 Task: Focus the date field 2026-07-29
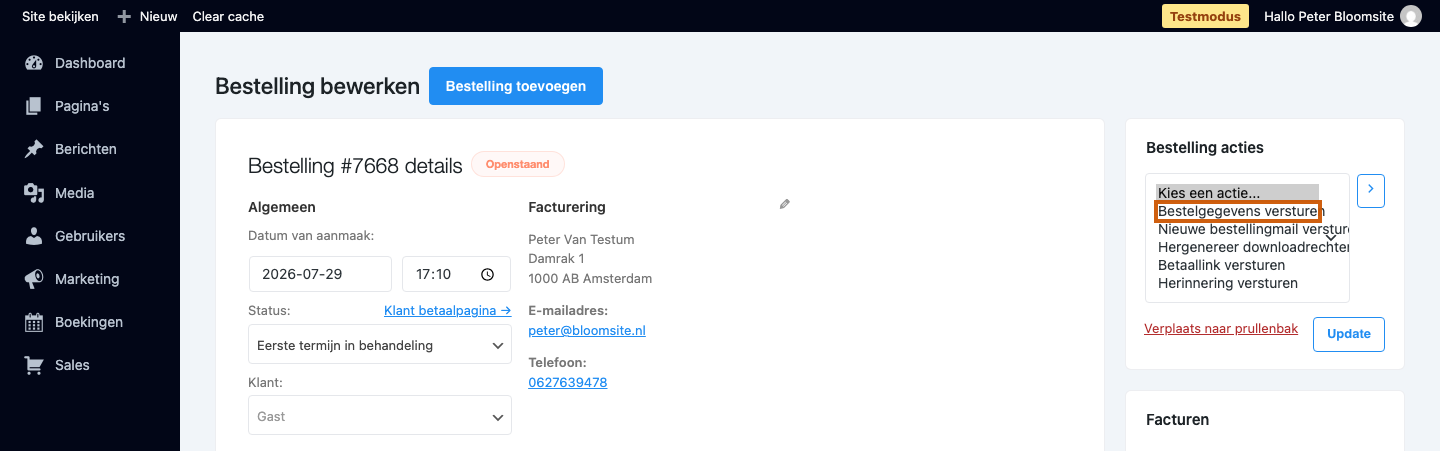(x=320, y=274)
